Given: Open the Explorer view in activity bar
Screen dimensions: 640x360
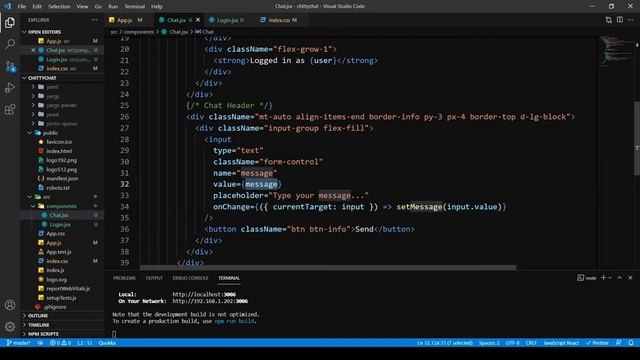Looking at the screenshot, I should click(x=10, y=22).
